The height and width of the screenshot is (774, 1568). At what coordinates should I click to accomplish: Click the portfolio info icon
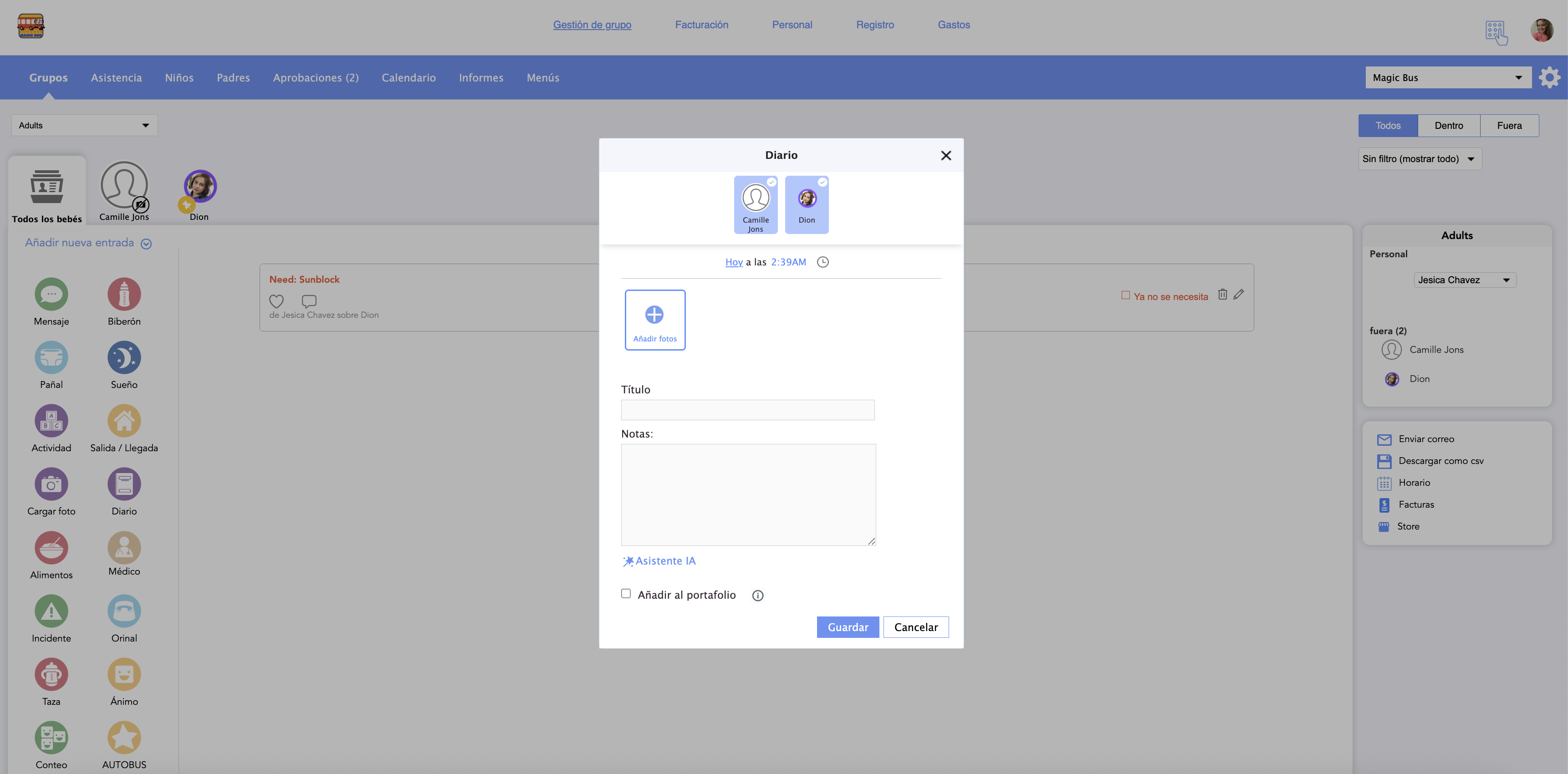click(x=757, y=596)
